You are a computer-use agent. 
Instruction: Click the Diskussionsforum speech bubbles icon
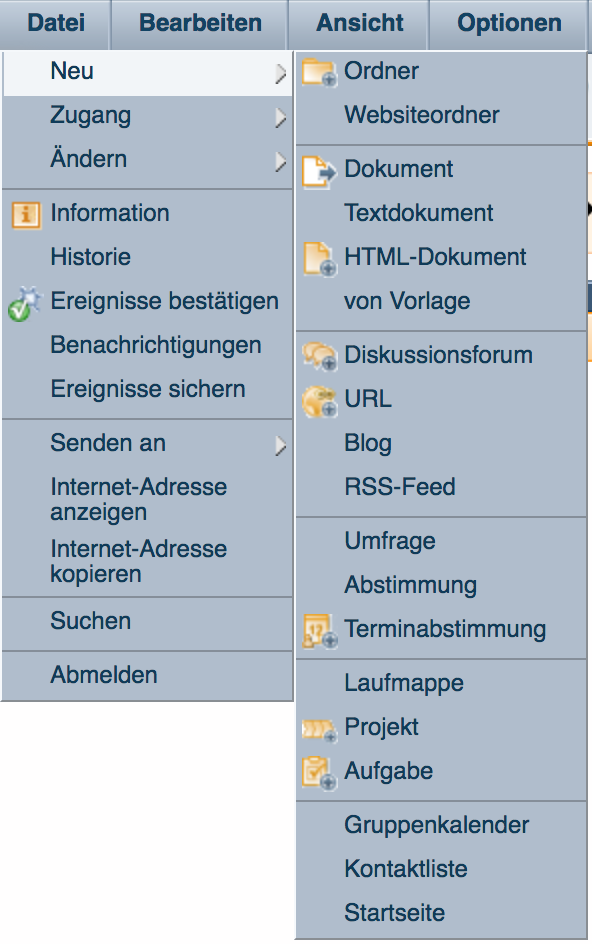(319, 356)
